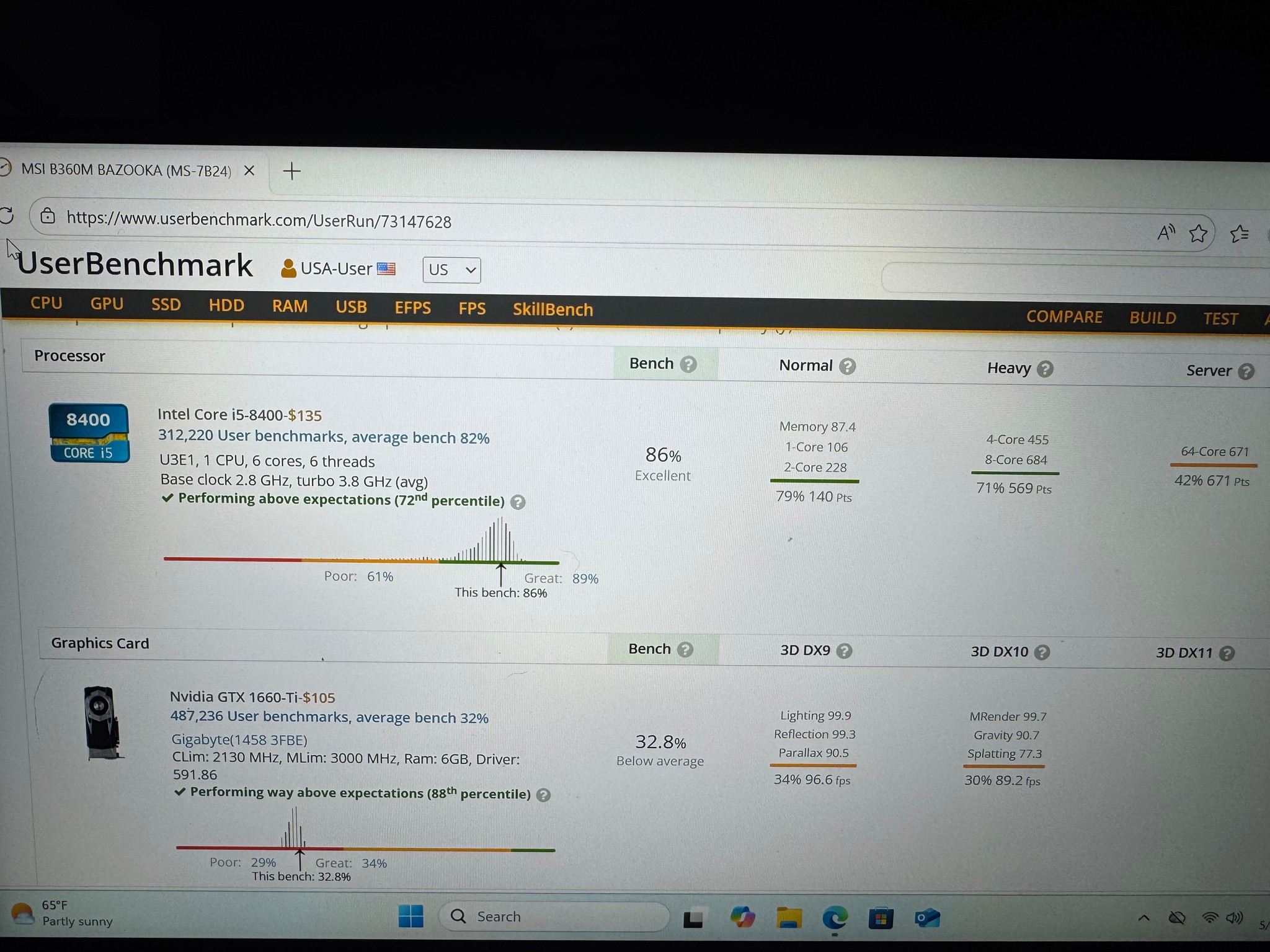Open File Explorer from the taskbar

pyautogui.click(x=788, y=918)
